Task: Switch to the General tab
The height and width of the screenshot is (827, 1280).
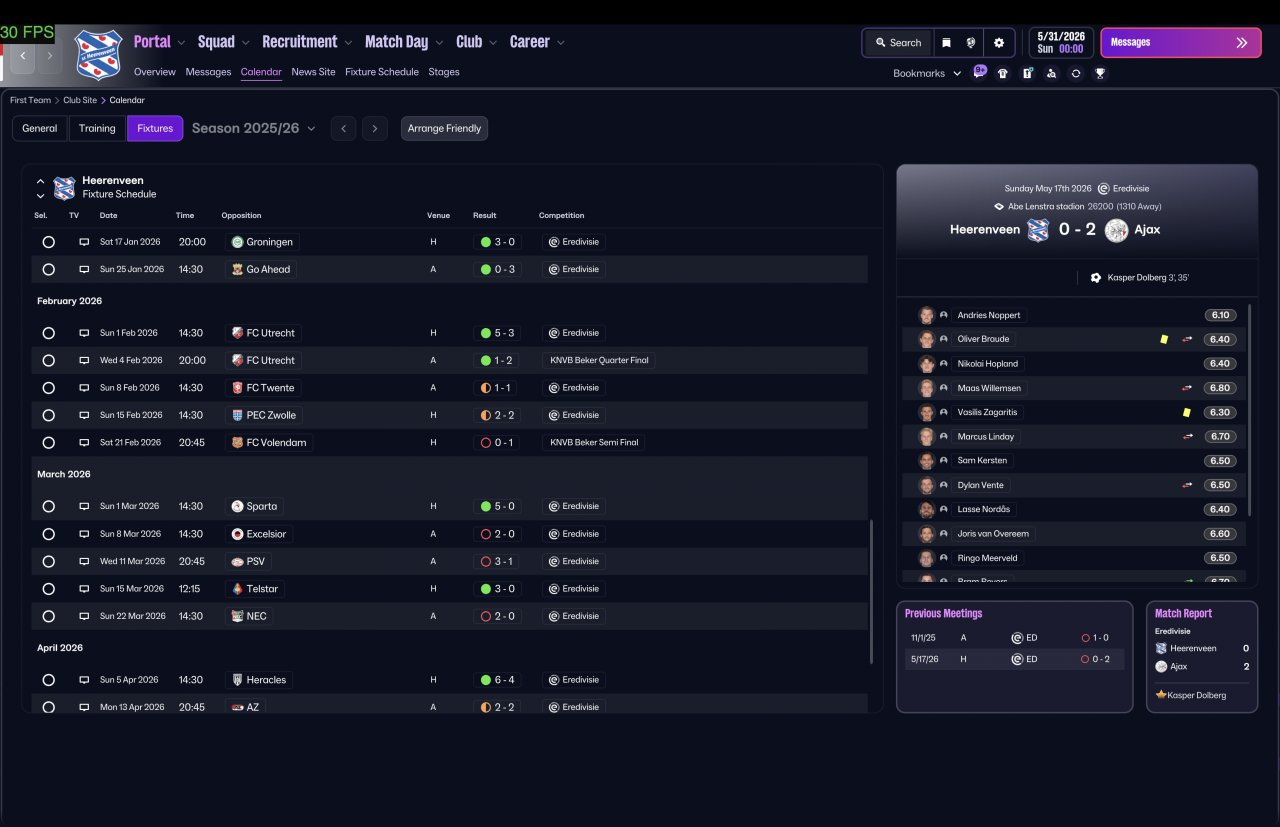Action: pos(40,128)
